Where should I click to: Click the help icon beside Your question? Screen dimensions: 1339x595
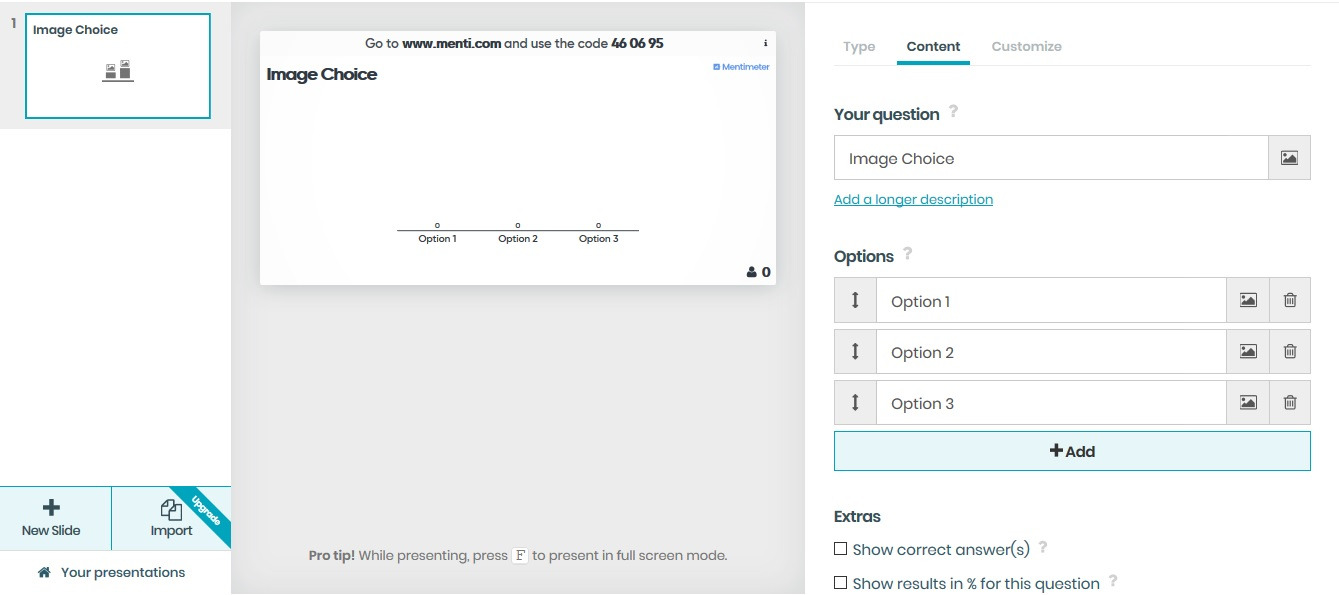(x=953, y=112)
